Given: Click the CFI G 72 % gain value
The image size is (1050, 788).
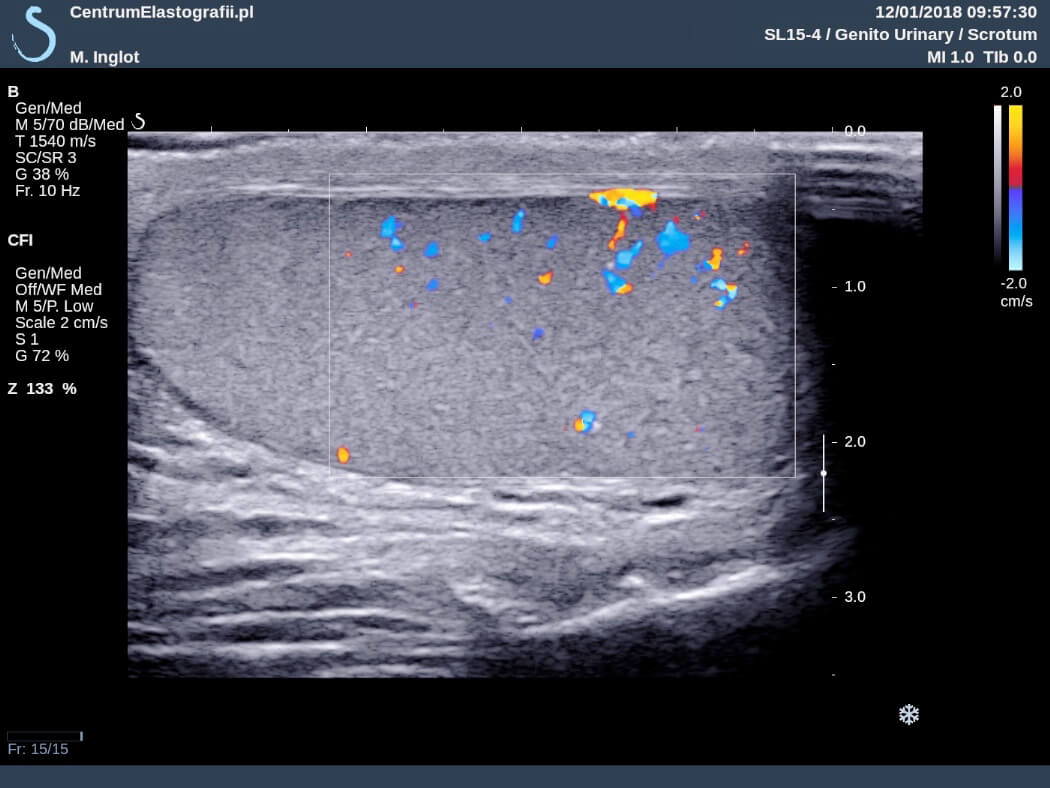Looking at the screenshot, I should (x=42, y=355).
